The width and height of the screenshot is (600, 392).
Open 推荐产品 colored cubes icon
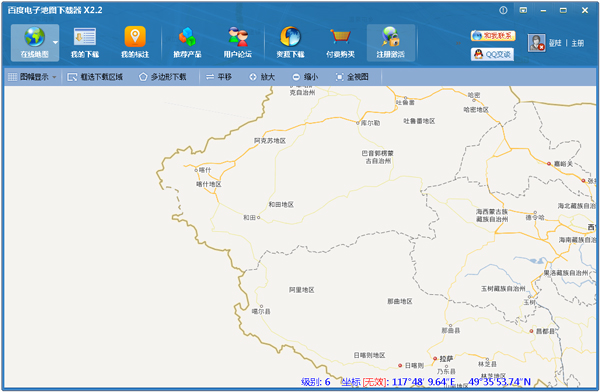[x=187, y=37]
